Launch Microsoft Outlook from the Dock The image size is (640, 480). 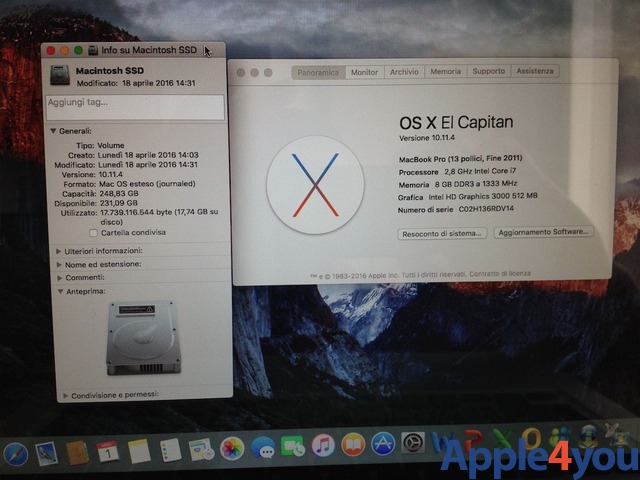pyautogui.click(x=531, y=439)
